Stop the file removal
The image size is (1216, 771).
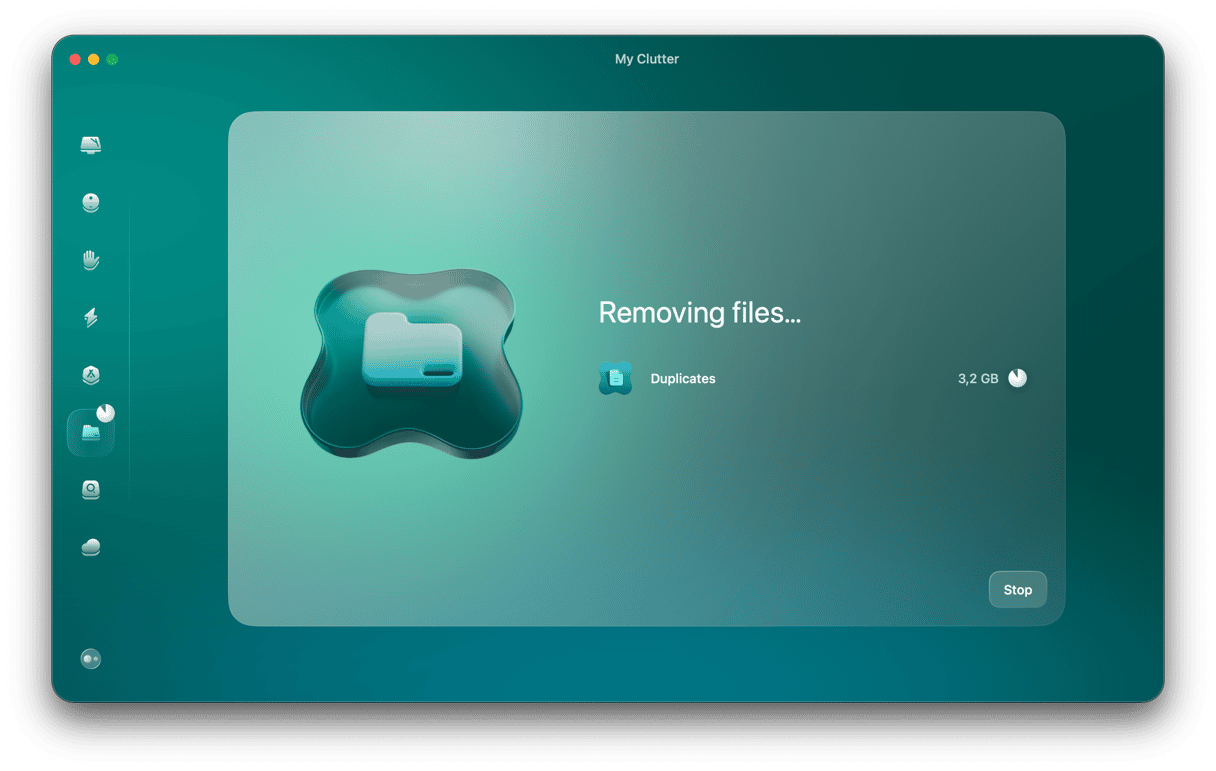(1018, 590)
